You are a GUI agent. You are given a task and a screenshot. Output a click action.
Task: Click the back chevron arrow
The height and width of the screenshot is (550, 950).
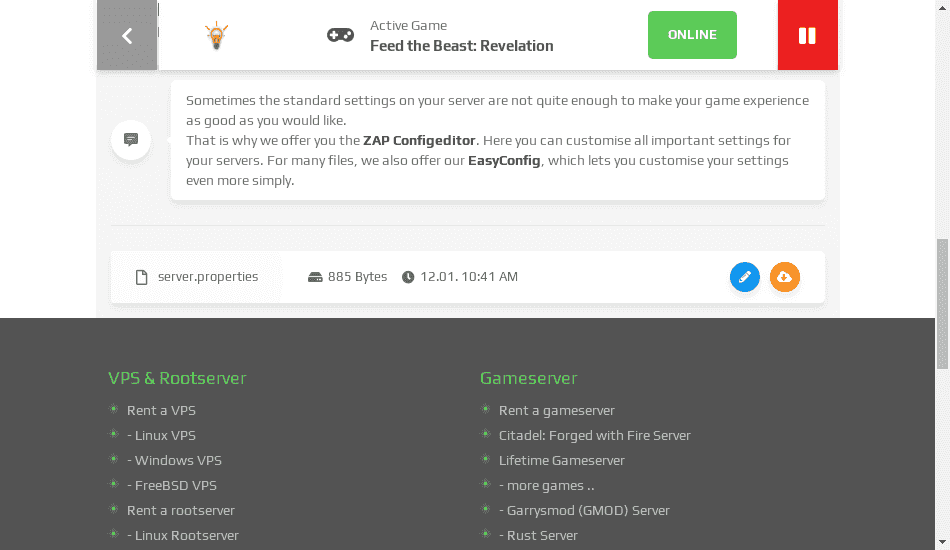(127, 36)
